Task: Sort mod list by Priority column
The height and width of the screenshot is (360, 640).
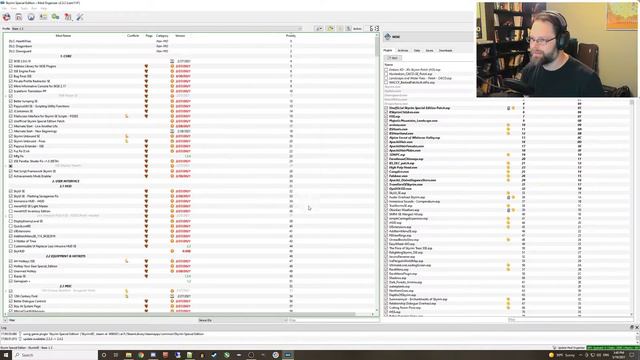Action: tap(291, 36)
